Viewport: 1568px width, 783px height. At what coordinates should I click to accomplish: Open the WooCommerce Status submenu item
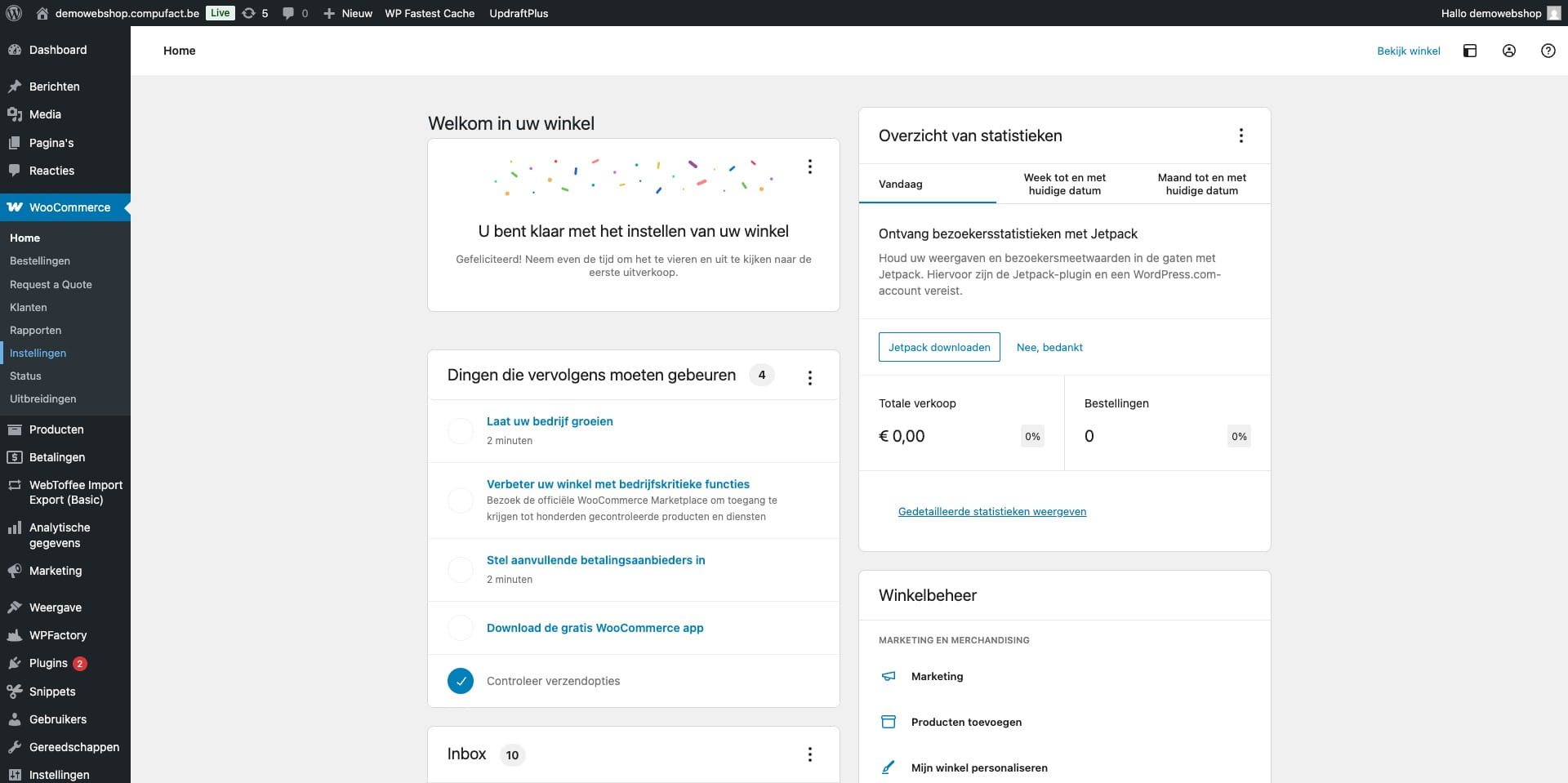pos(25,376)
